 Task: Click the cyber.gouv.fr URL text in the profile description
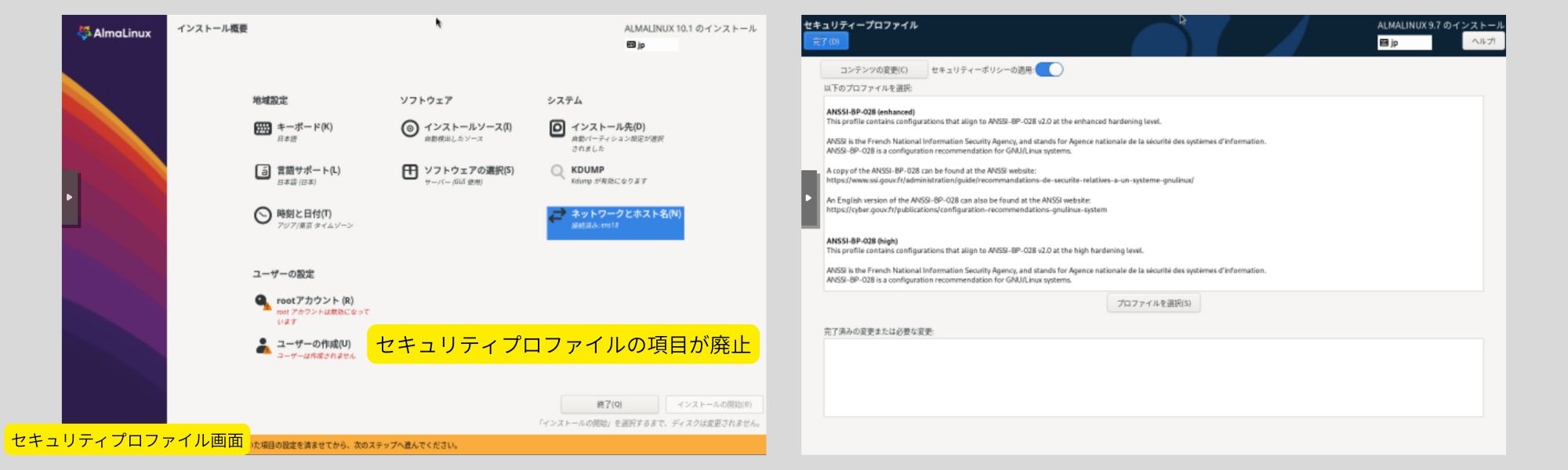[967, 210]
